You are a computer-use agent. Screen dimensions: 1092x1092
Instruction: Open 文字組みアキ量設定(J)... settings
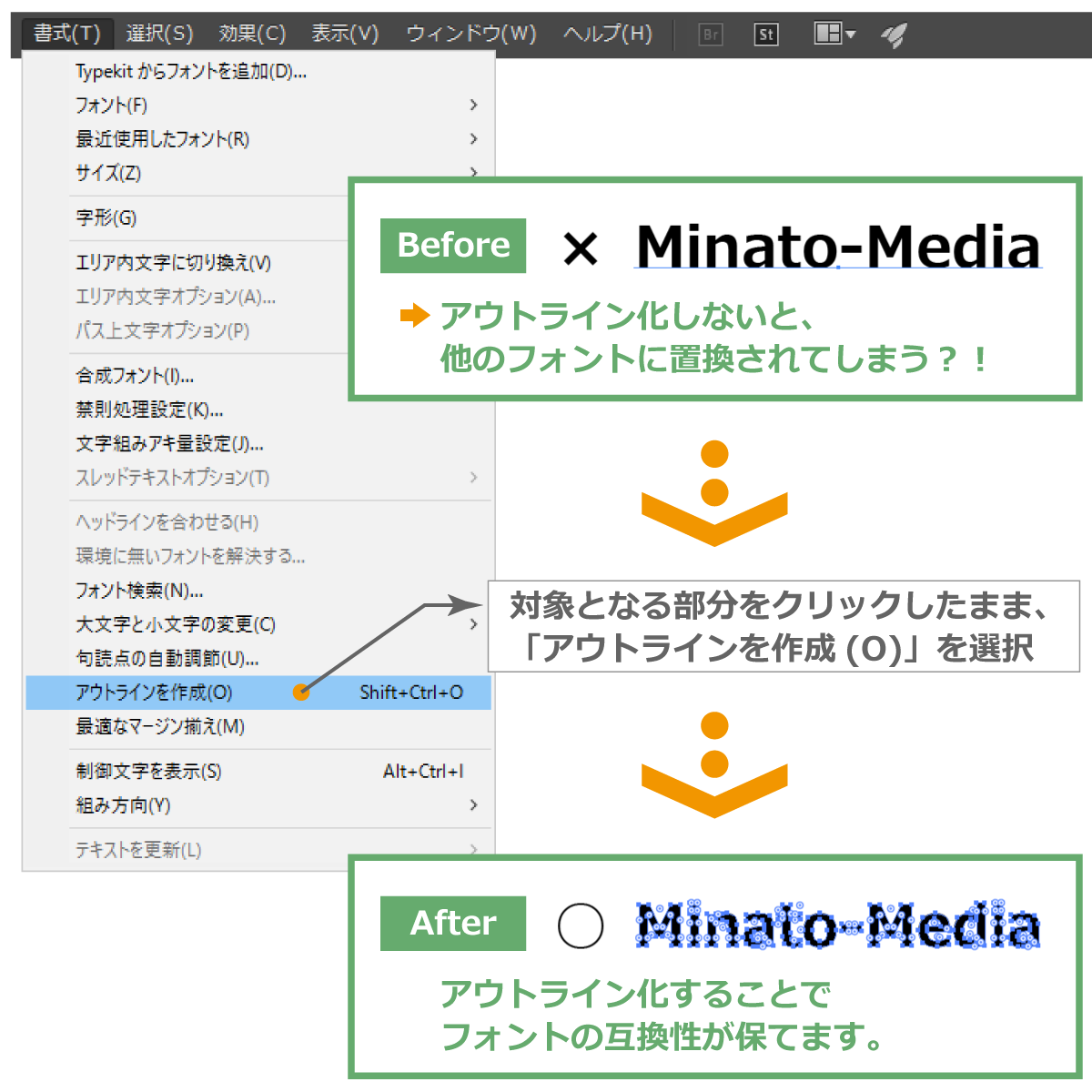pos(258,443)
